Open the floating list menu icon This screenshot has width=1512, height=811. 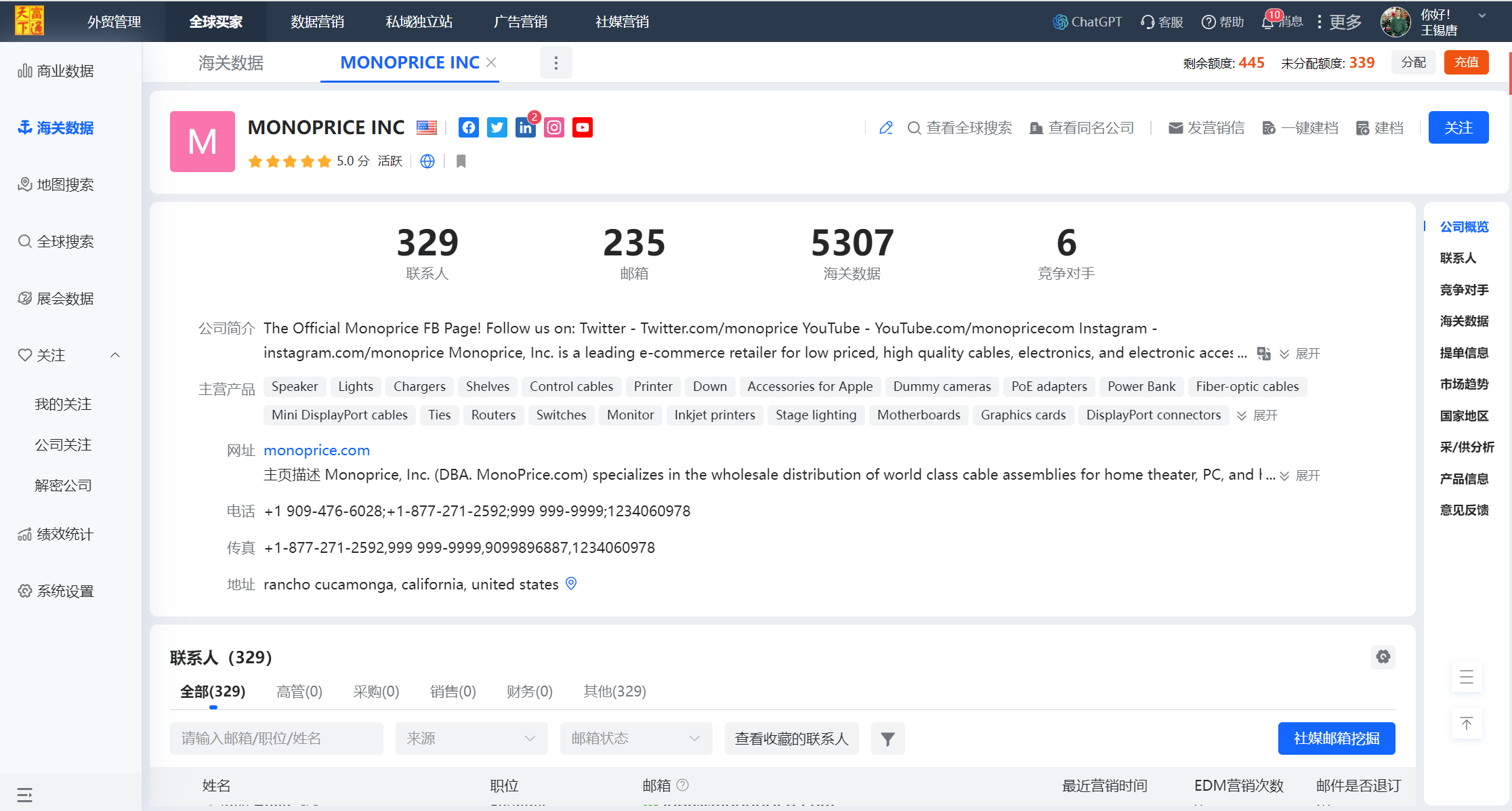click(x=1467, y=677)
